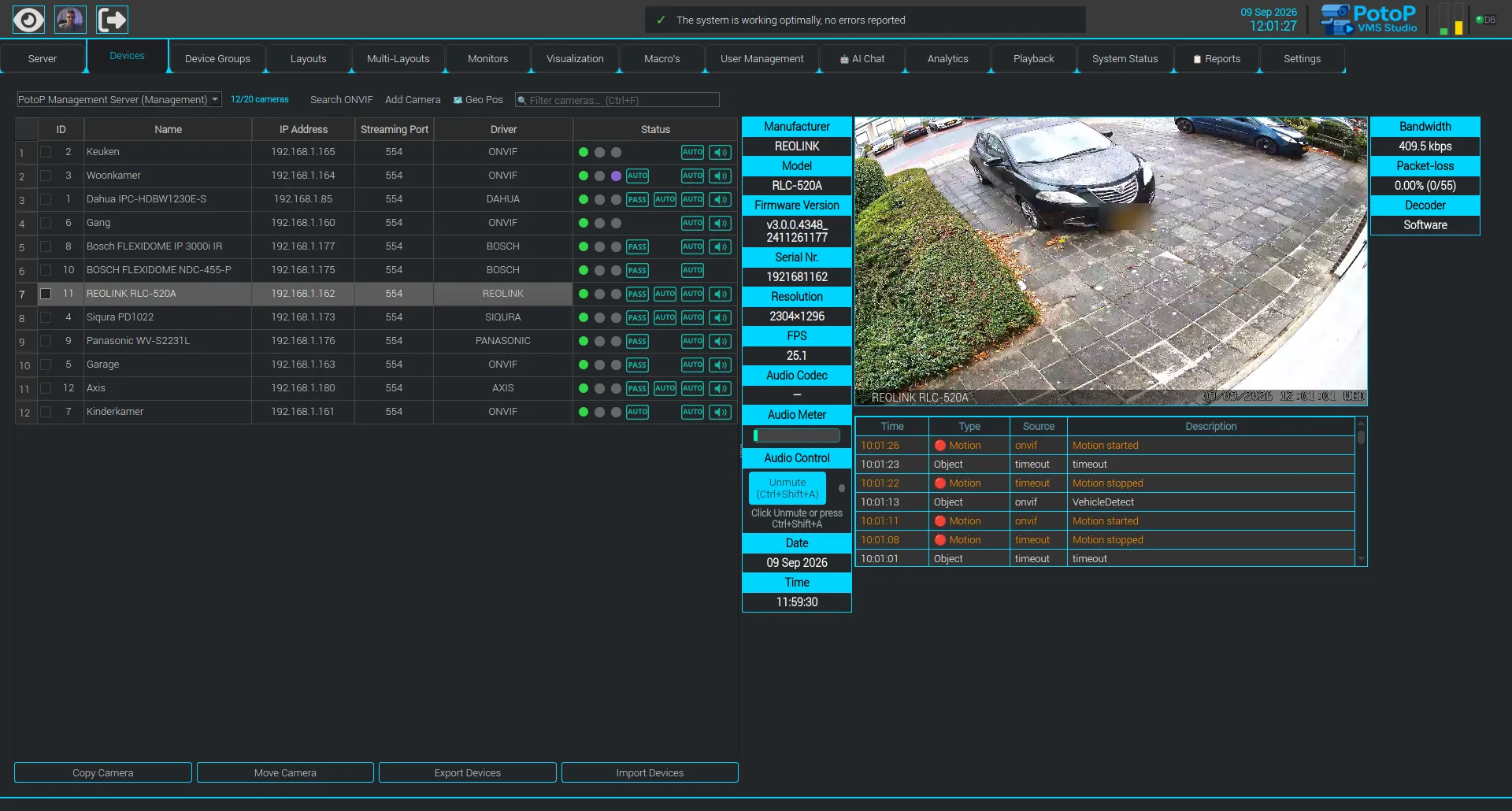This screenshot has width=1512, height=811.
Task: Open the Reports tab
Action: pos(1217,59)
